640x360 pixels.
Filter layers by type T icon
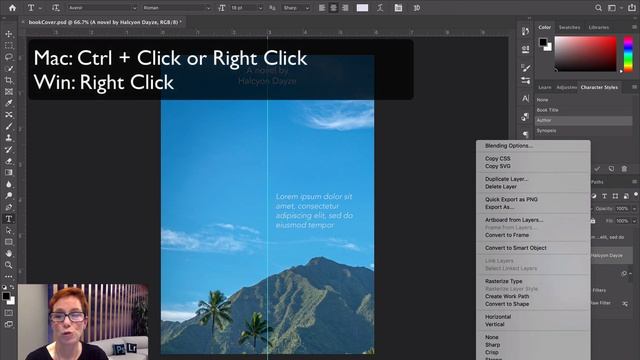coord(604,196)
